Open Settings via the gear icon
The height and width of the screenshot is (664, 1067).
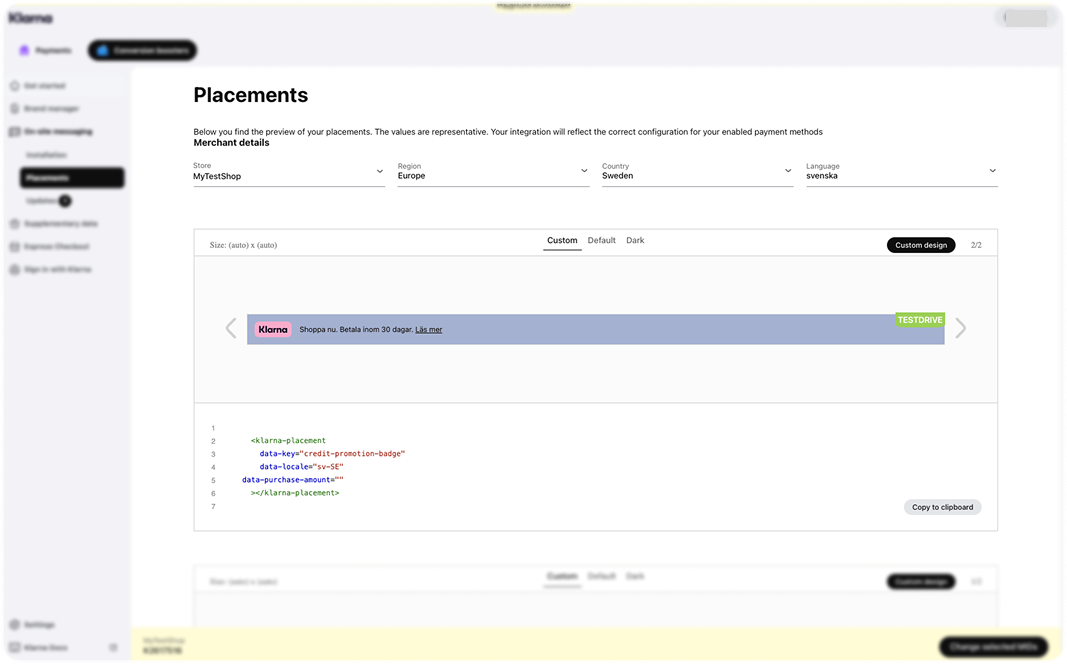[15, 625]
